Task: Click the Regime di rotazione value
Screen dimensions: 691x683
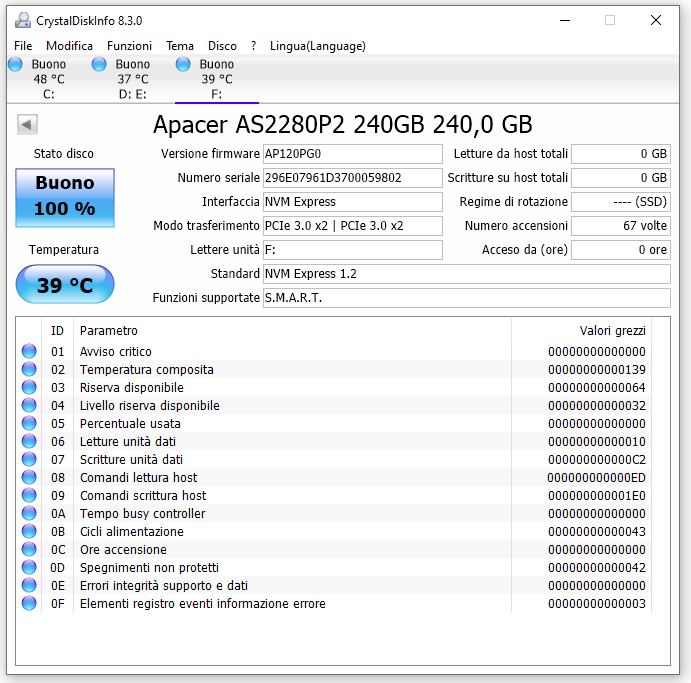Action: [621, 202]
